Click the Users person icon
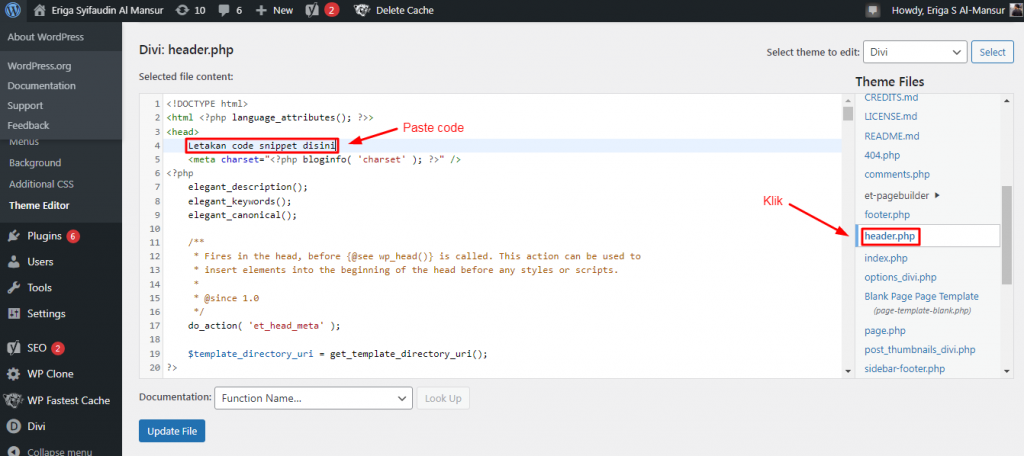 (14, 262)
